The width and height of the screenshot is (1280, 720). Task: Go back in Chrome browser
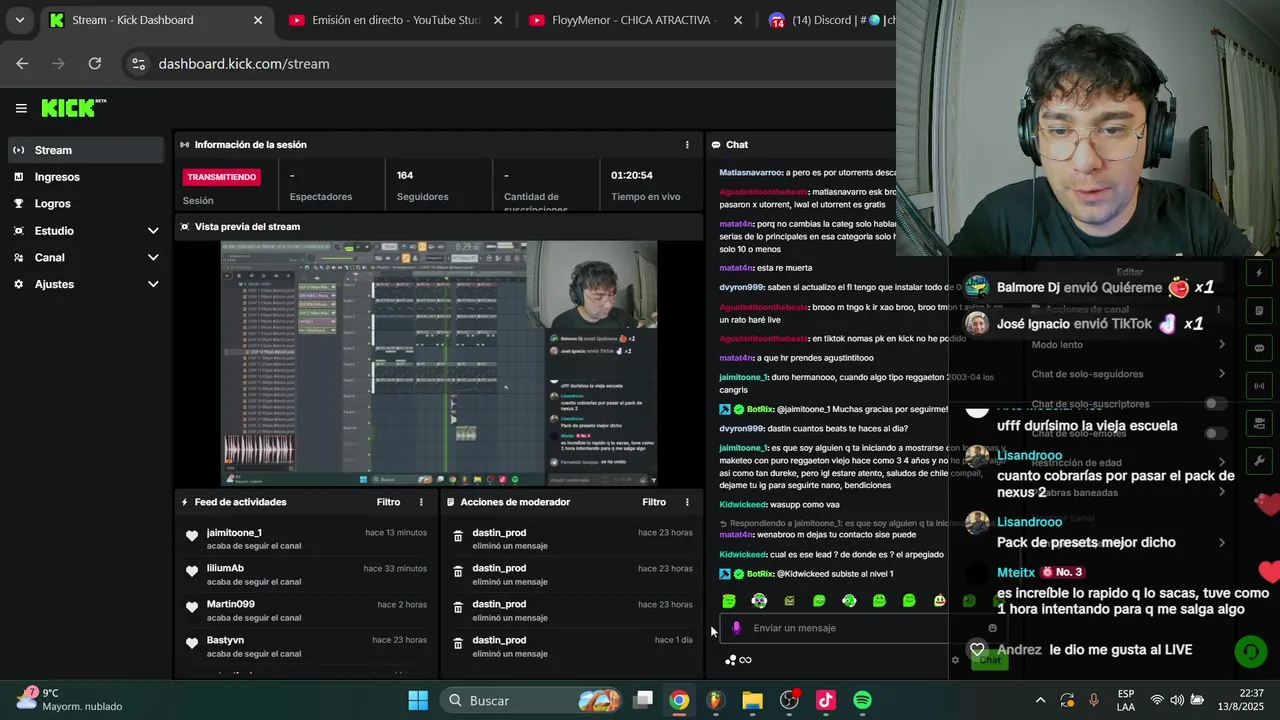(x=22, y=63)
